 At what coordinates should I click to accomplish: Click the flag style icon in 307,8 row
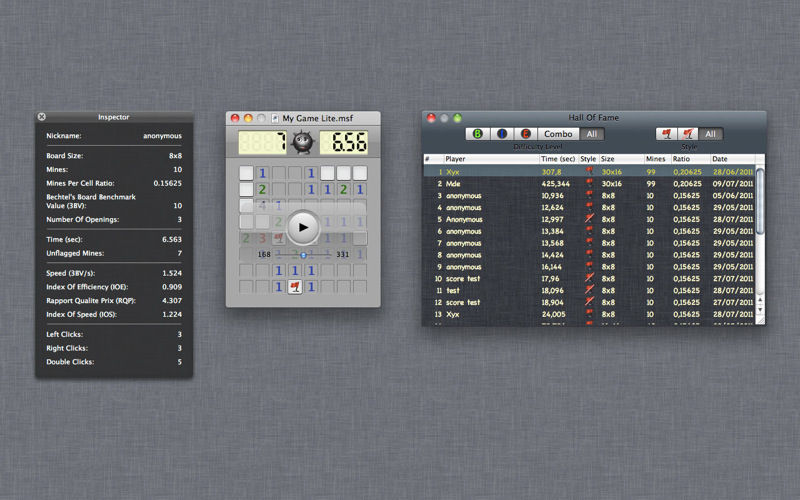tap(590, 171)
